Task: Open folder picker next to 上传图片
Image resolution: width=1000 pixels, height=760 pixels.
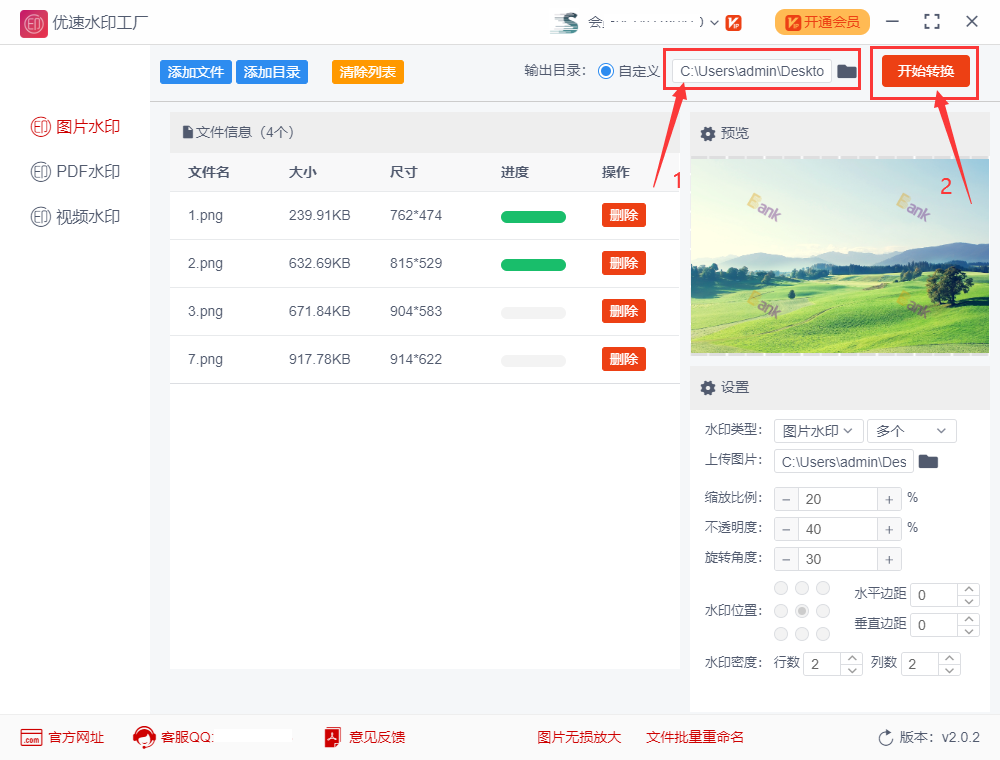Action: pos(927,461)
